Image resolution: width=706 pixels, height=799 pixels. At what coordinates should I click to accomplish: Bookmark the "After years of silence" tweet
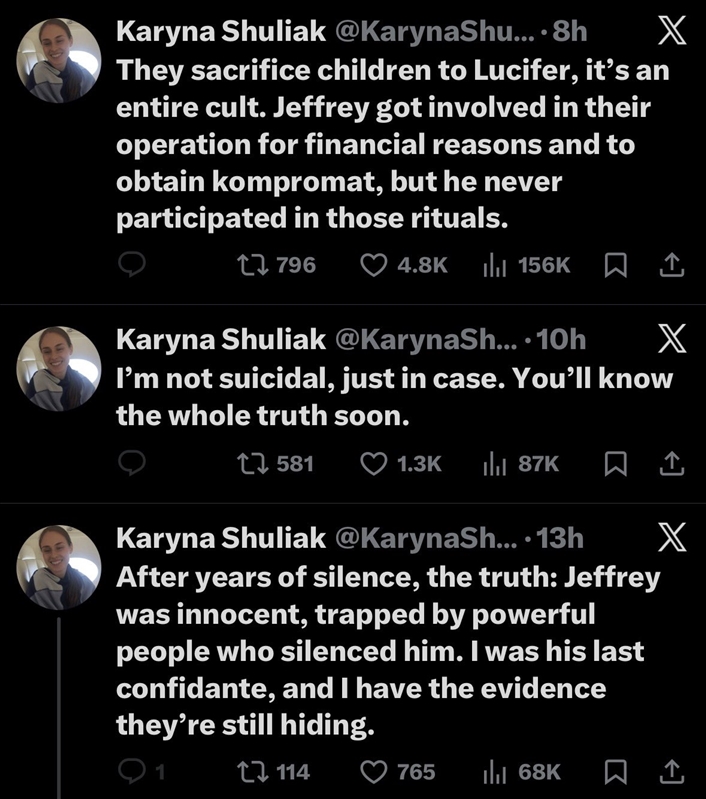(617, 771)
